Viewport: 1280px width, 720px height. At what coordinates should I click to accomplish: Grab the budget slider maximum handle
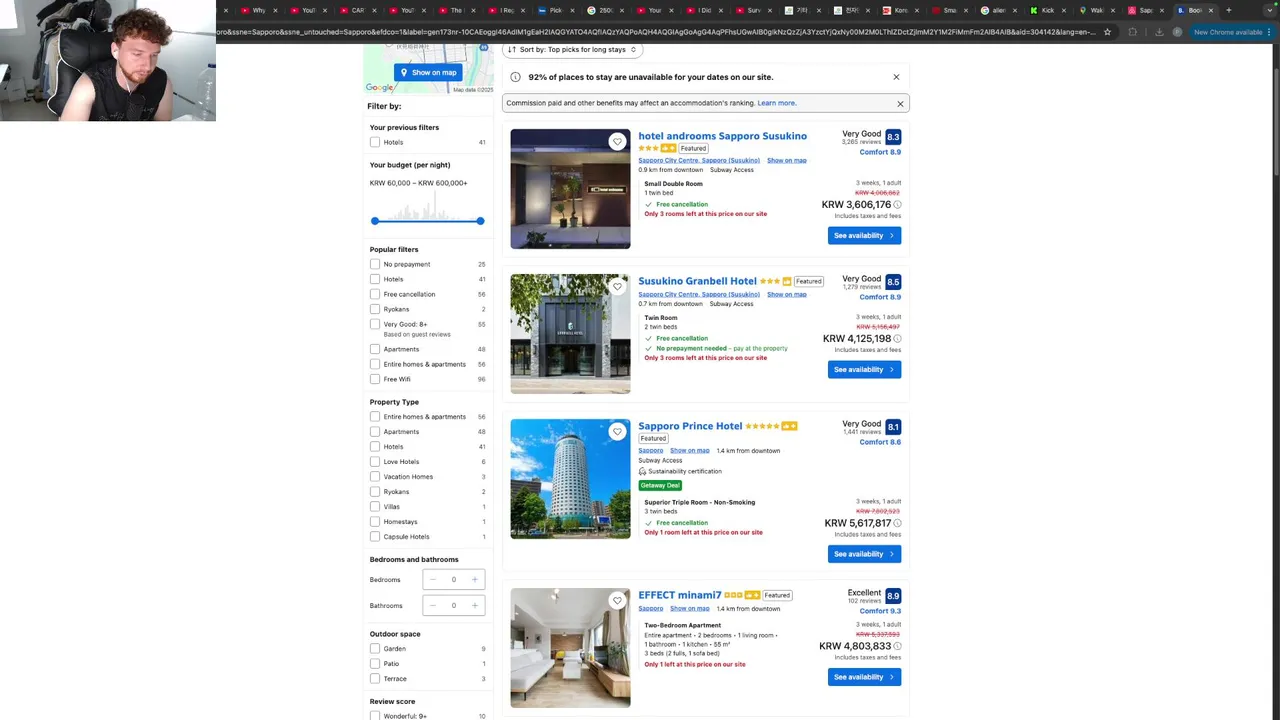[480, 221]
